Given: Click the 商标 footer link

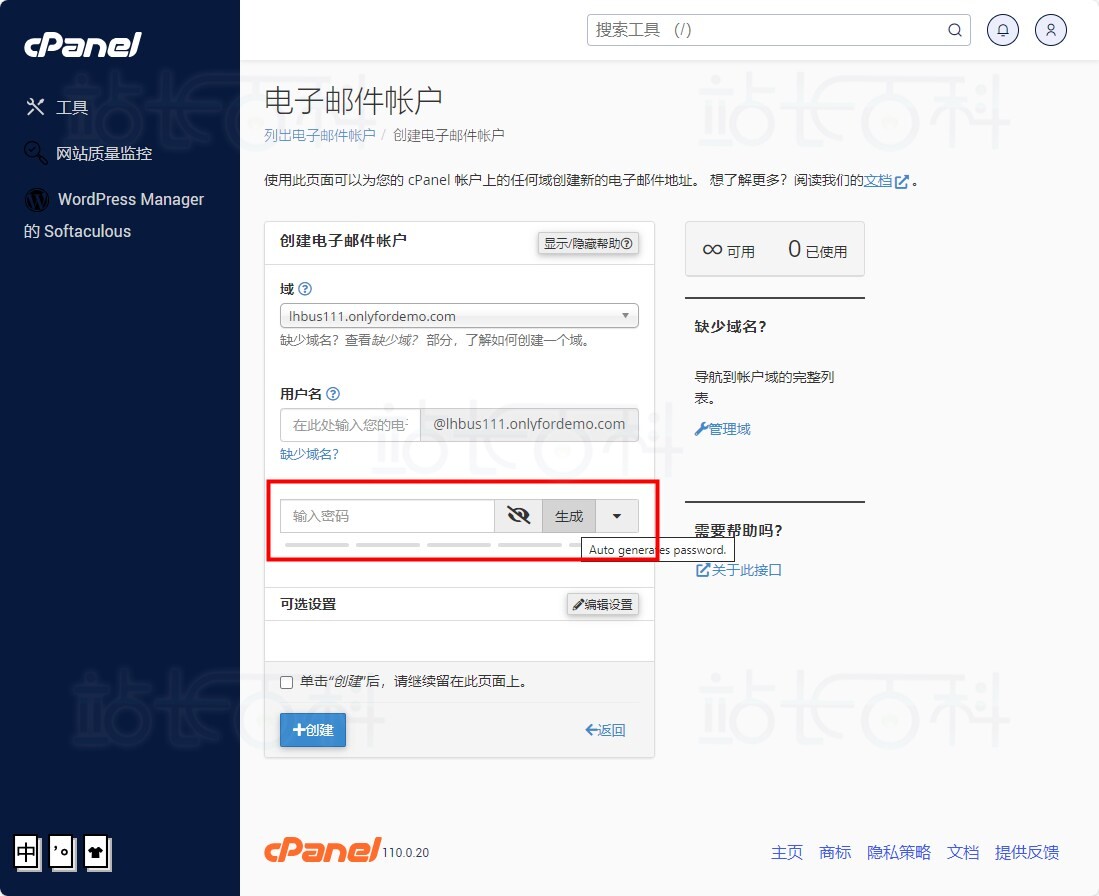Looking at the screenshot, I should tap(835, 853).
